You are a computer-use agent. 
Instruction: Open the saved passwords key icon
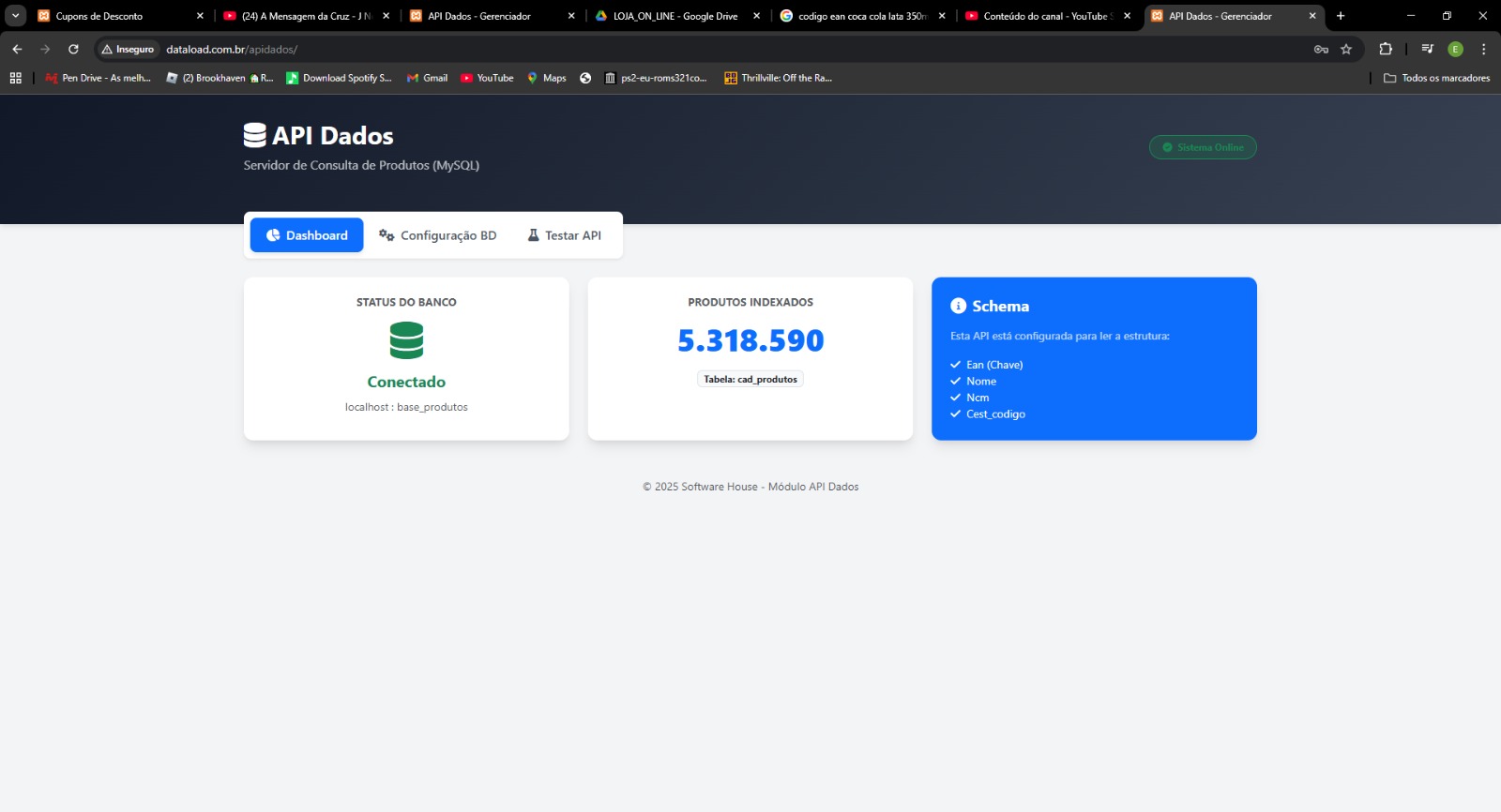point(1321,49)
